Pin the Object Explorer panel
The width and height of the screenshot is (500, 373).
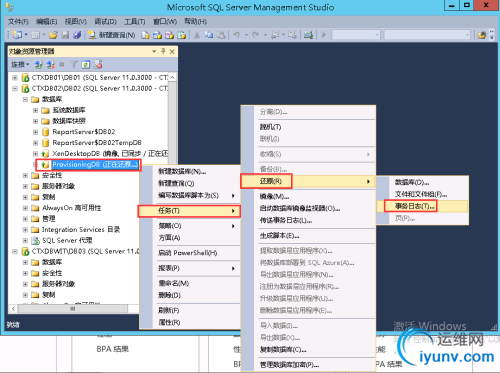[x=163, y=51]
